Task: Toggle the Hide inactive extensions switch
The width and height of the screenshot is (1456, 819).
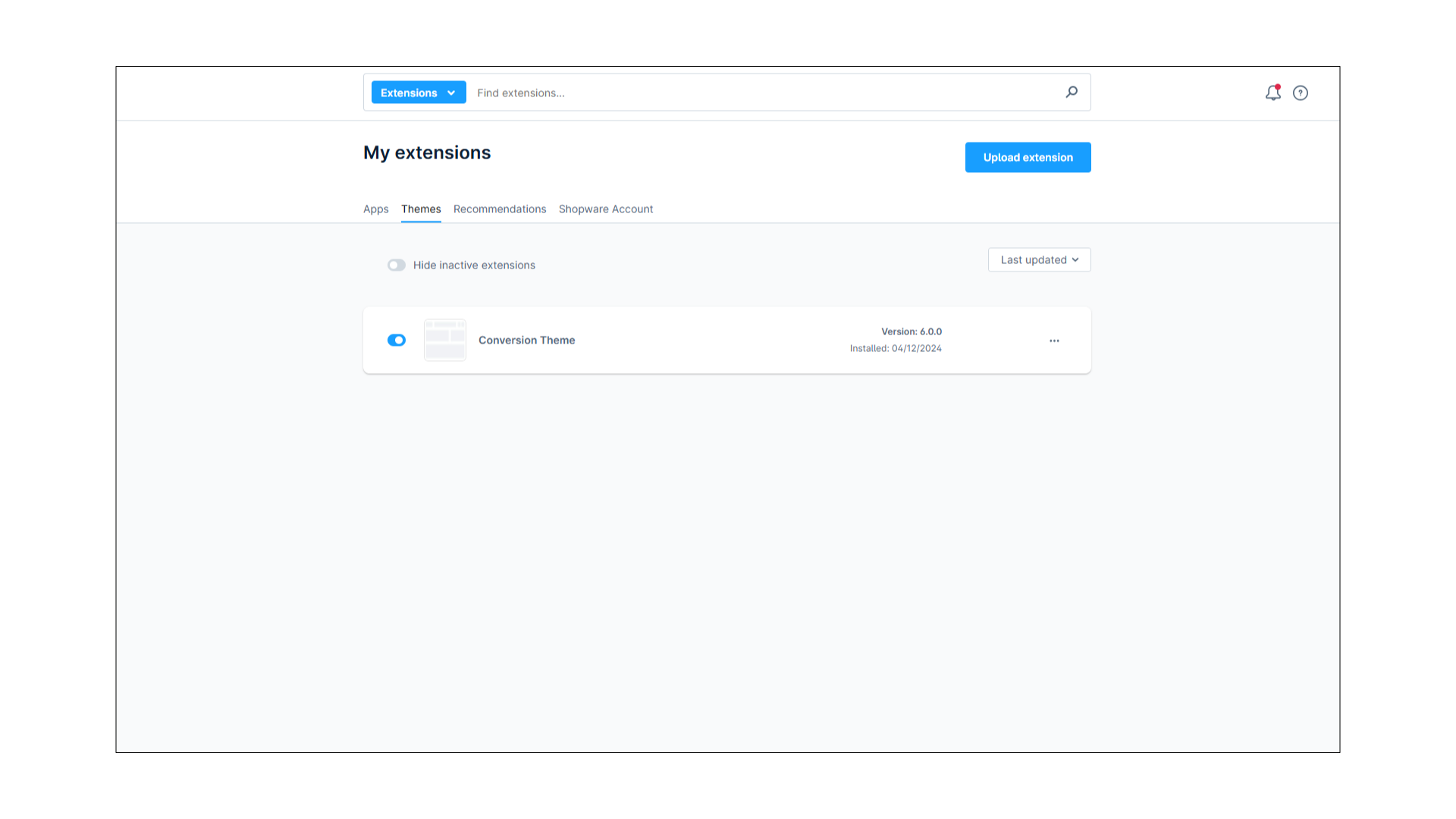Action: [x=397, y=264]
